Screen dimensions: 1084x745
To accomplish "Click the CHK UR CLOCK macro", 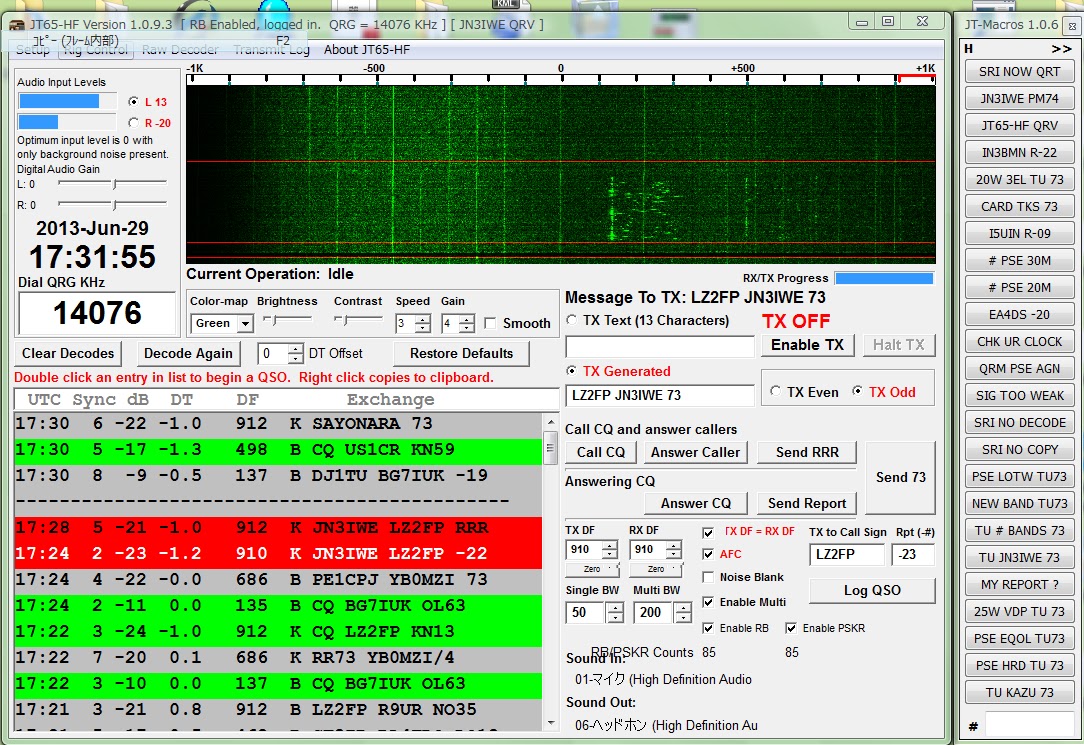I will [x=1020, y=341].
